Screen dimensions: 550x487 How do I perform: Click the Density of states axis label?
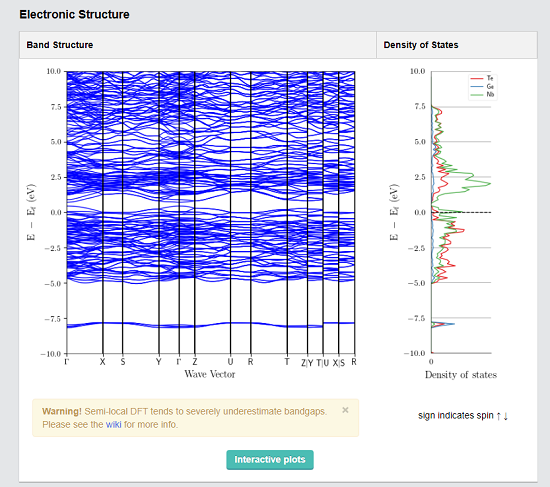click(x=461, y=375)
